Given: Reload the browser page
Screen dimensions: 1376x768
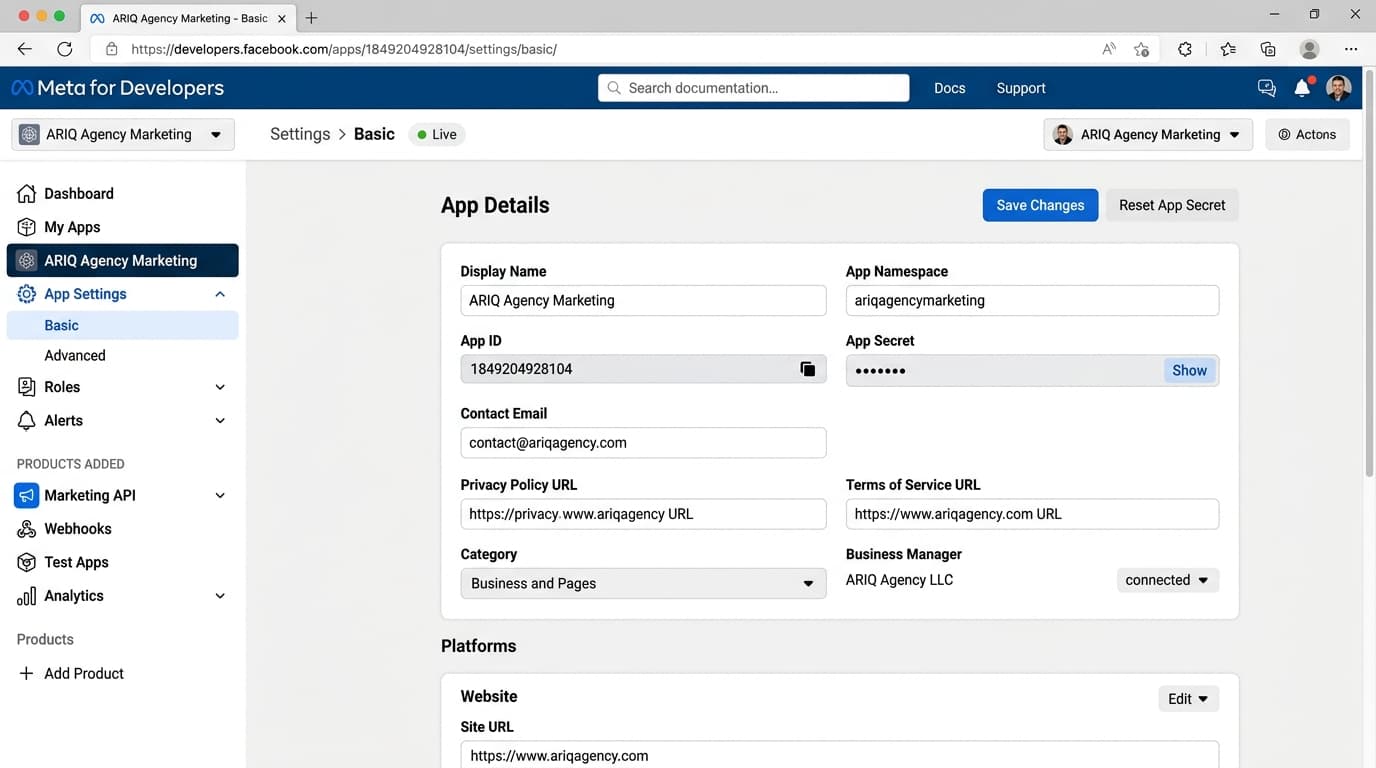Looking at the screenshot, I should point(65,49).
